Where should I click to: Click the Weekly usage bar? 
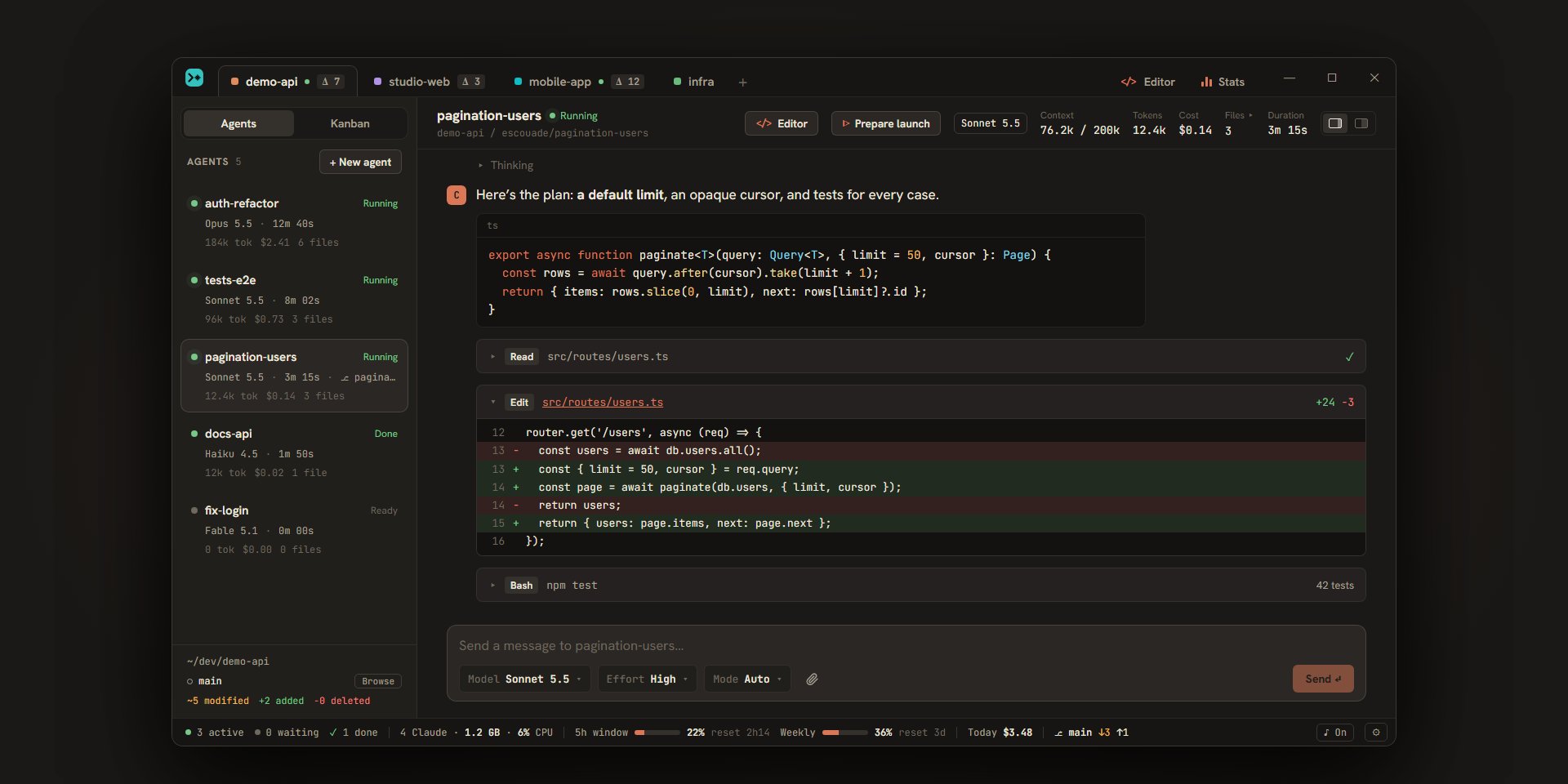845,733
